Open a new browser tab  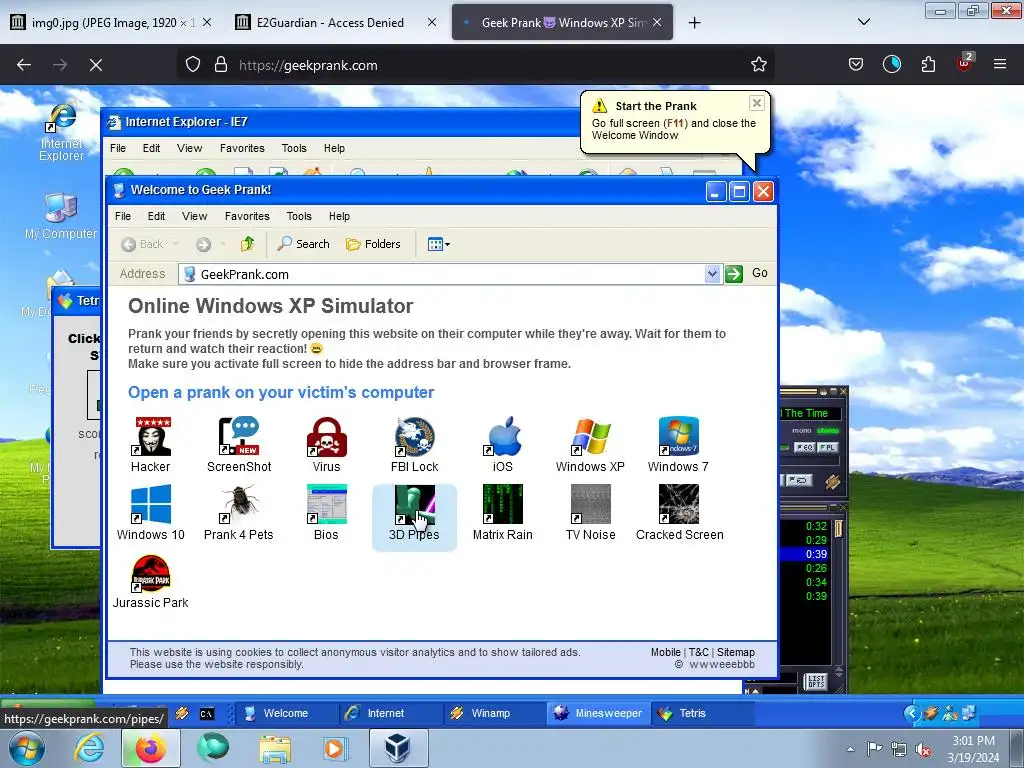(x=694, y=23)
